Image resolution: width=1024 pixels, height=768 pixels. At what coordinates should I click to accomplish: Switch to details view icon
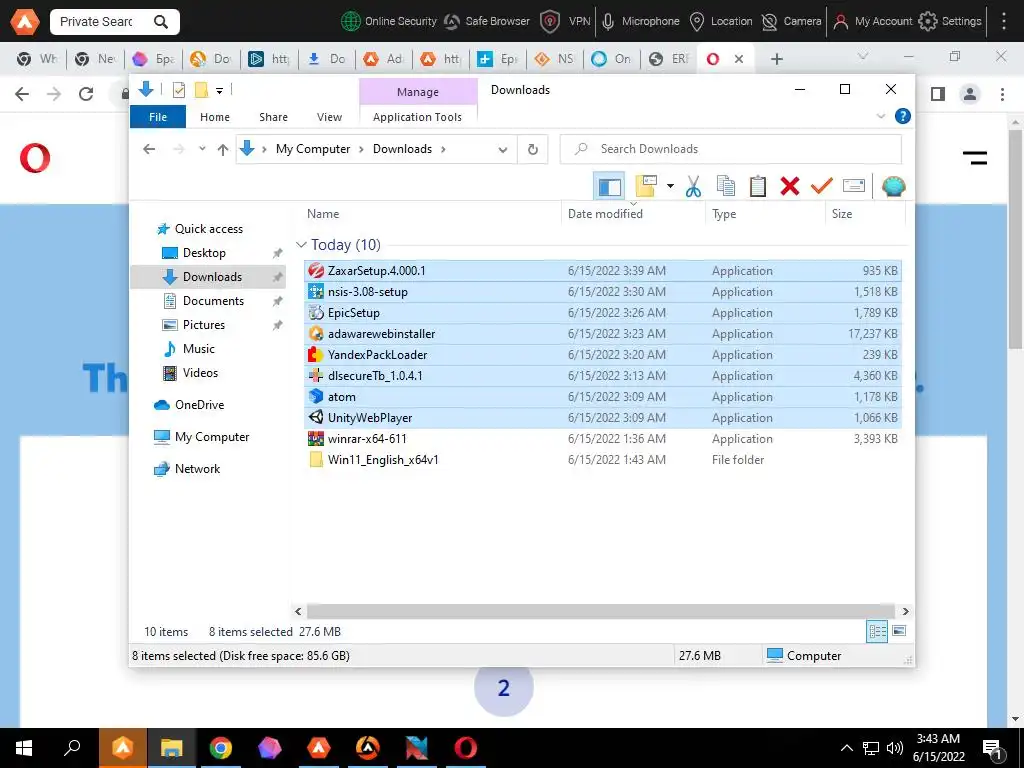[876, 632]
